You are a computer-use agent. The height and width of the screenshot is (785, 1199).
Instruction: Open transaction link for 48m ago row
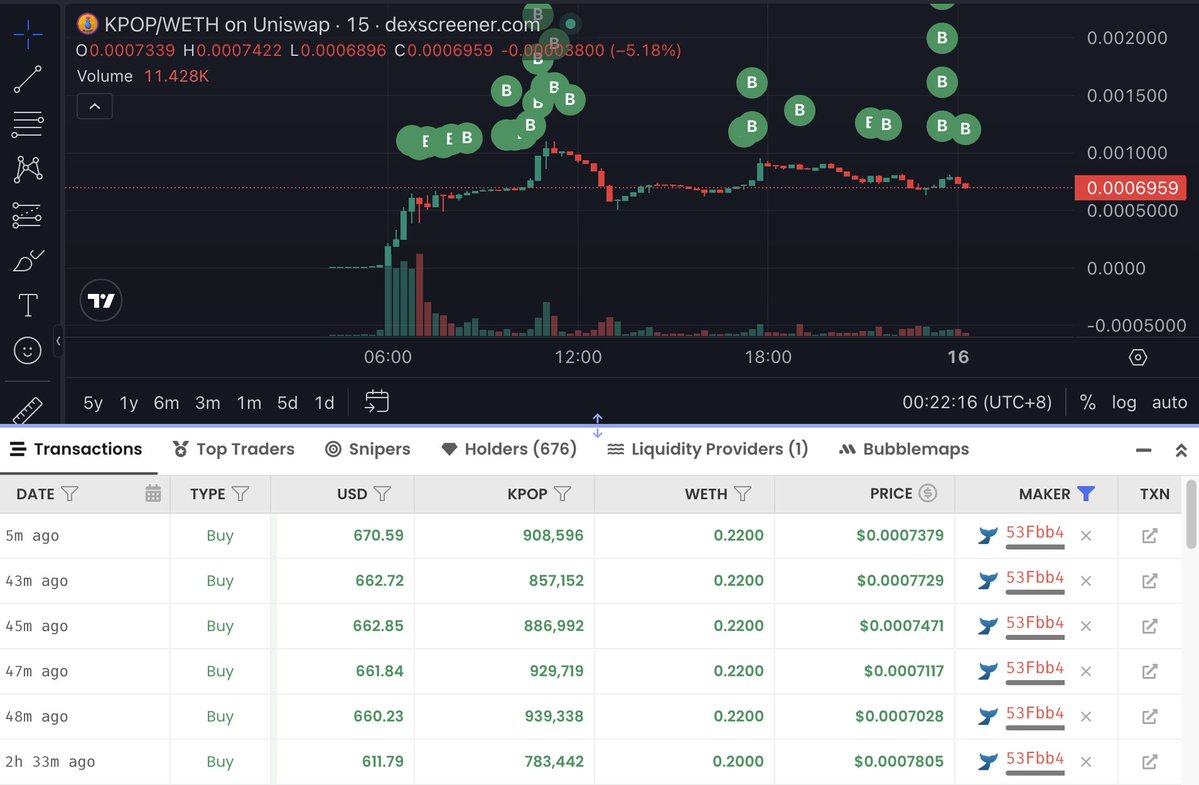1149,716
